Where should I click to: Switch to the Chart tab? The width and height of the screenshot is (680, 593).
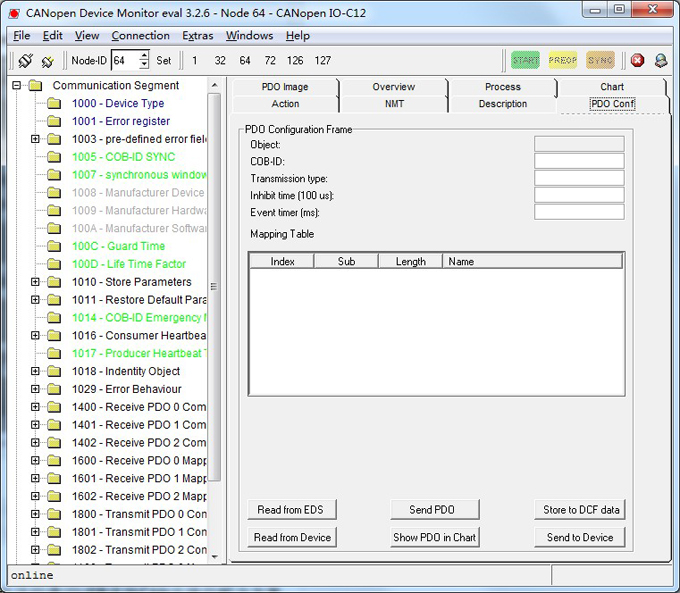click(612, 87)
